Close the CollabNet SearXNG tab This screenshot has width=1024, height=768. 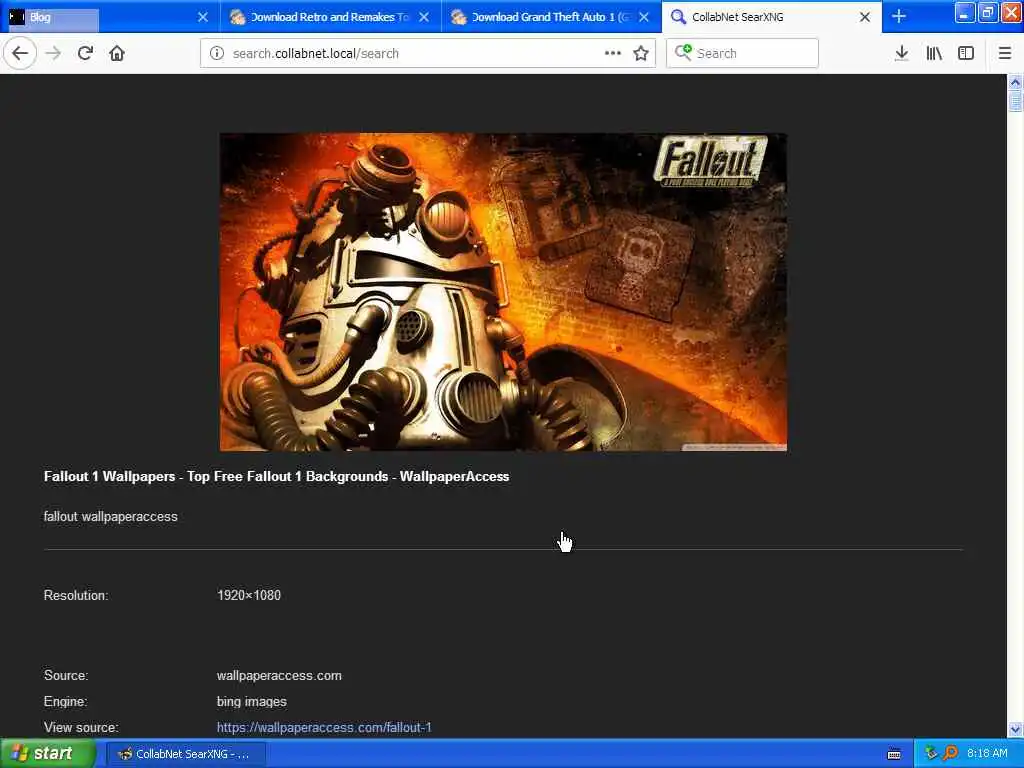[x=865, y=17]
